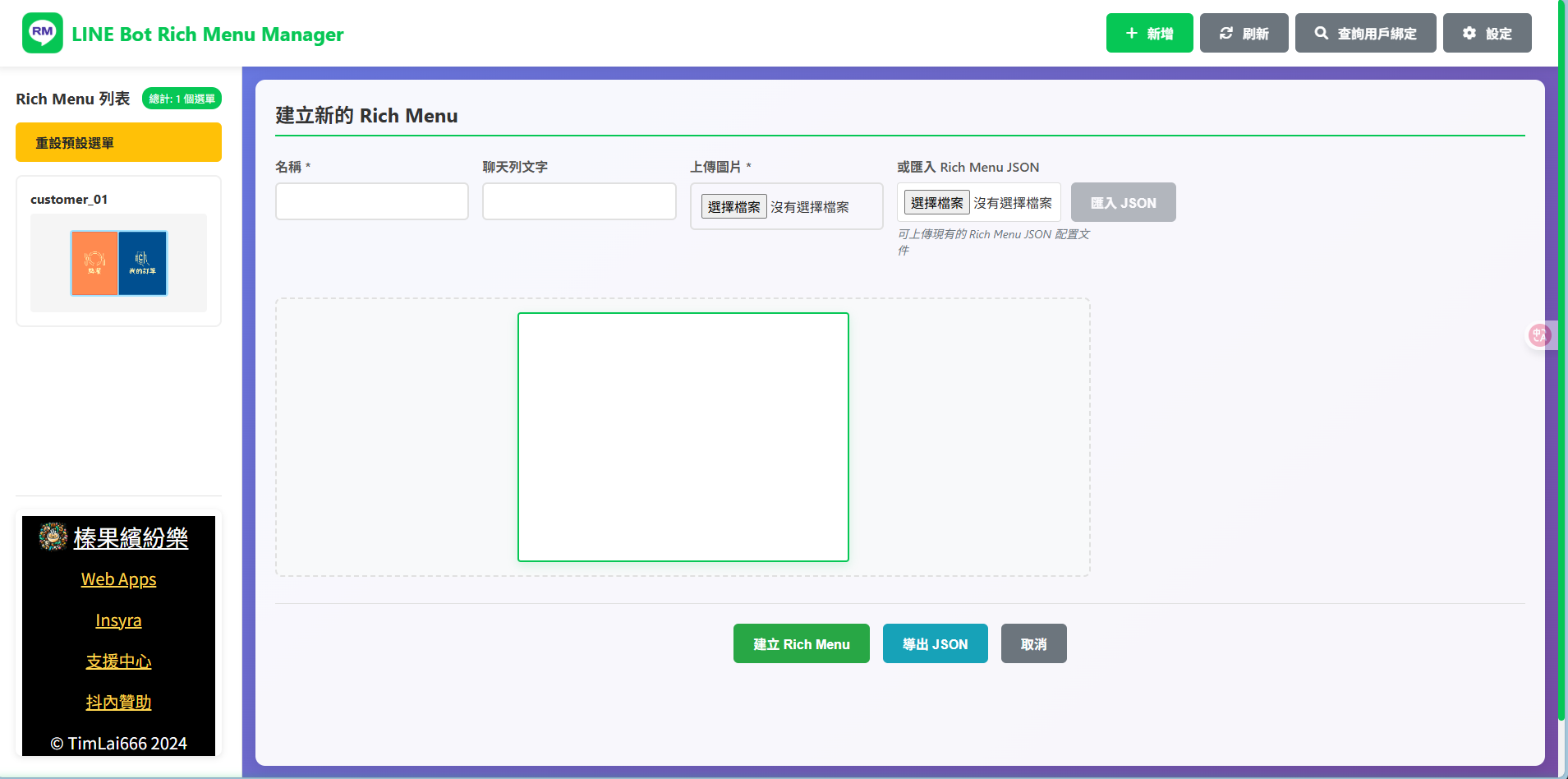Click the 重設預設選單 yellow button
Image resolution: width=1568 pixels, height=779 pixels.
(x=118, y=142)
